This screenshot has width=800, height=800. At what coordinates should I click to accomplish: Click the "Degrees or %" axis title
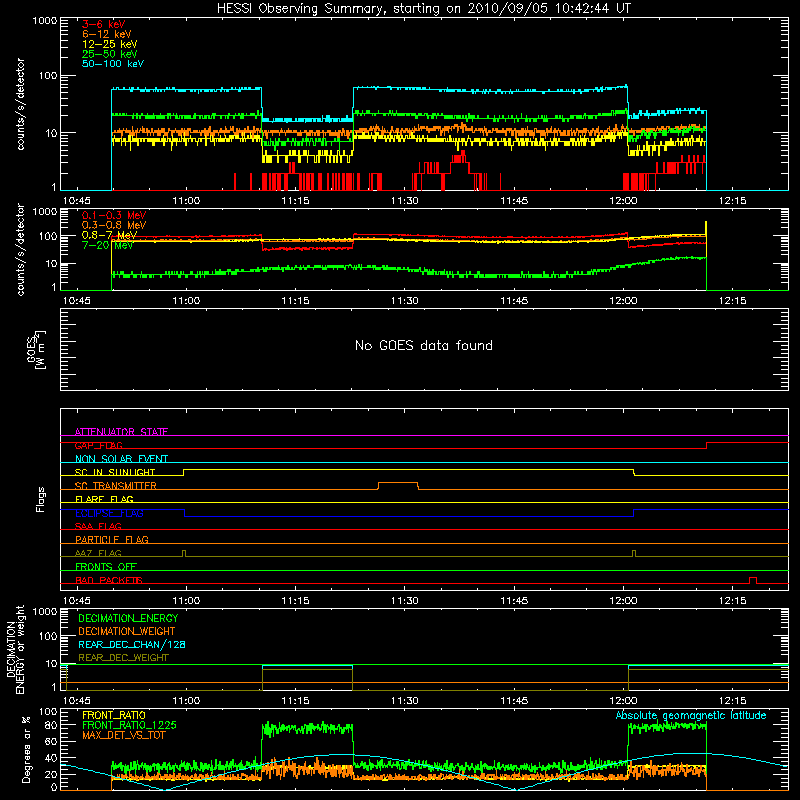click(x=26, y=749)
